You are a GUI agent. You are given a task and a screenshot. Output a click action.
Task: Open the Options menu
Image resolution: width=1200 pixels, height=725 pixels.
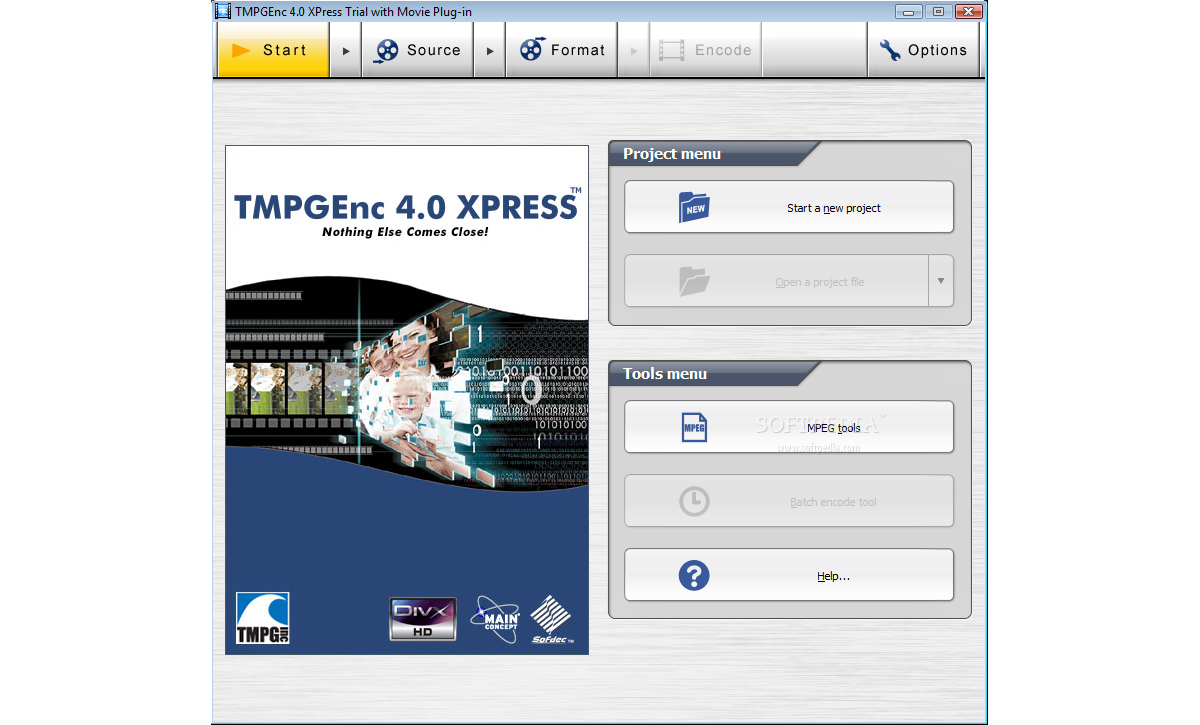pyautogui.click(x=923, y=50)
